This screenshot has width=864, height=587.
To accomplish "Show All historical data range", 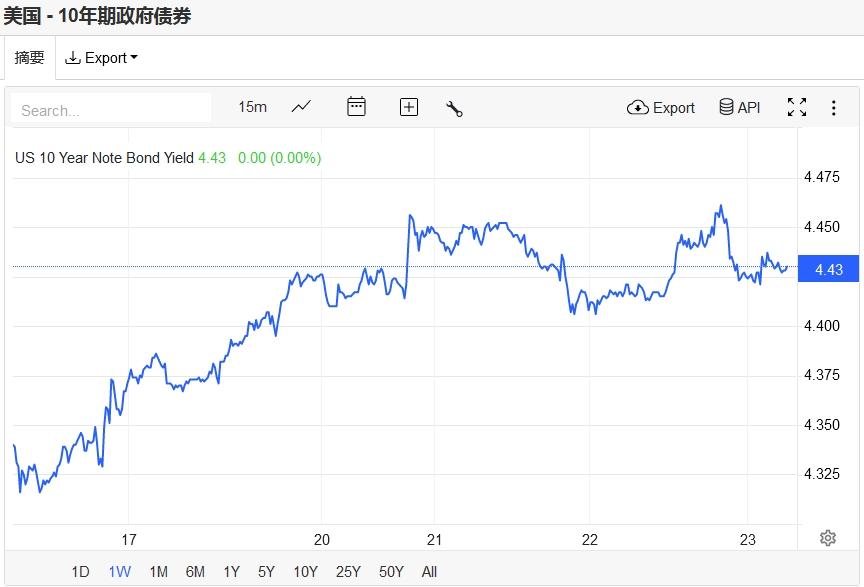I will (429, 572).
